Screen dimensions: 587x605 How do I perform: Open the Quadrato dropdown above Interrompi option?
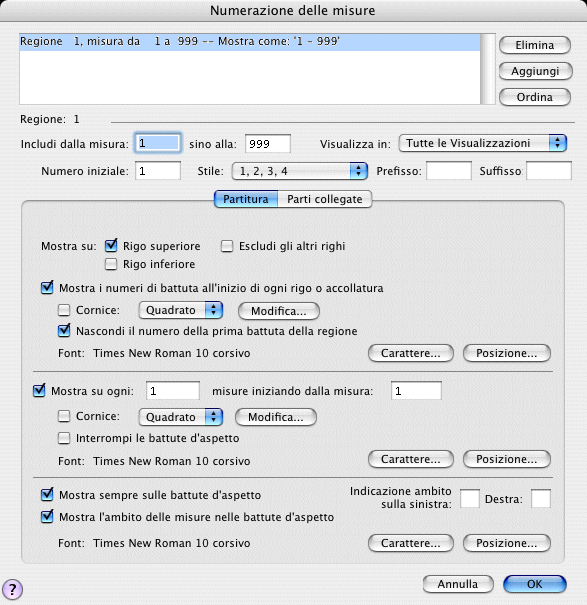click(181, 417)
